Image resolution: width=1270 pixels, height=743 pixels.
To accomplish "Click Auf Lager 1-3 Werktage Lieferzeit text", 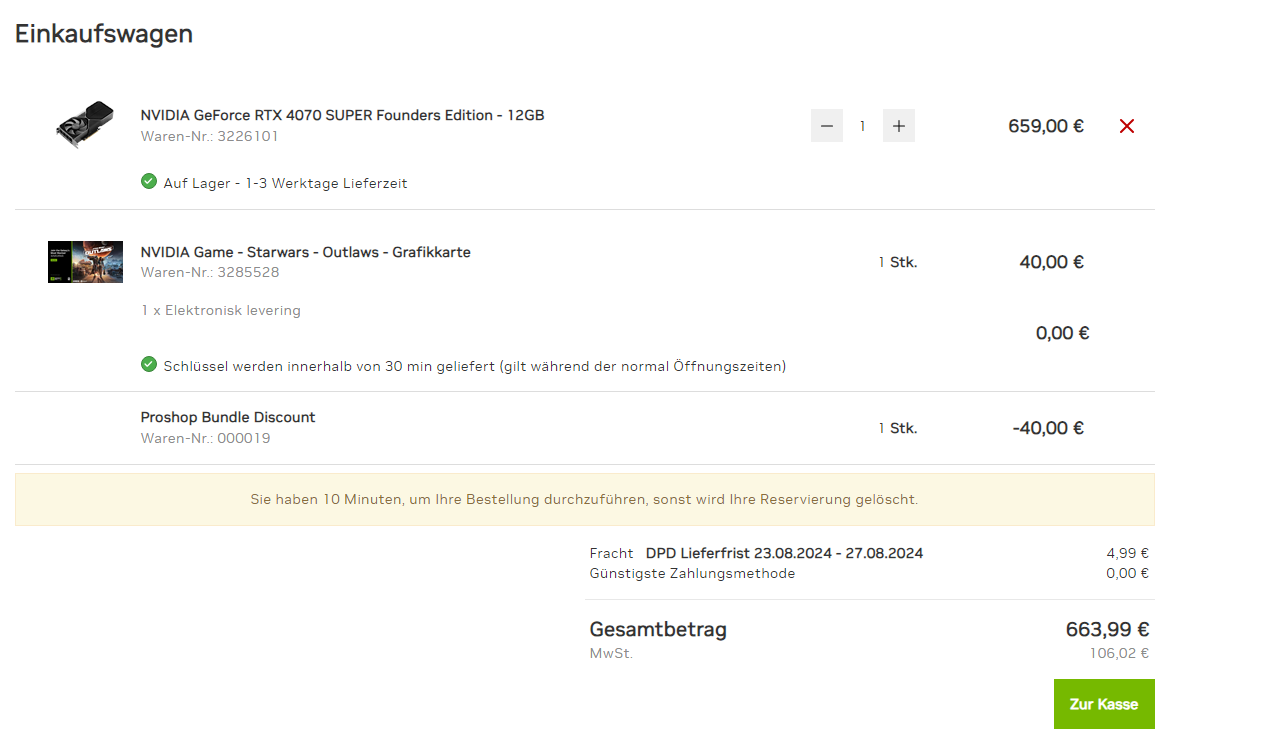I will (x=286, y=183).
